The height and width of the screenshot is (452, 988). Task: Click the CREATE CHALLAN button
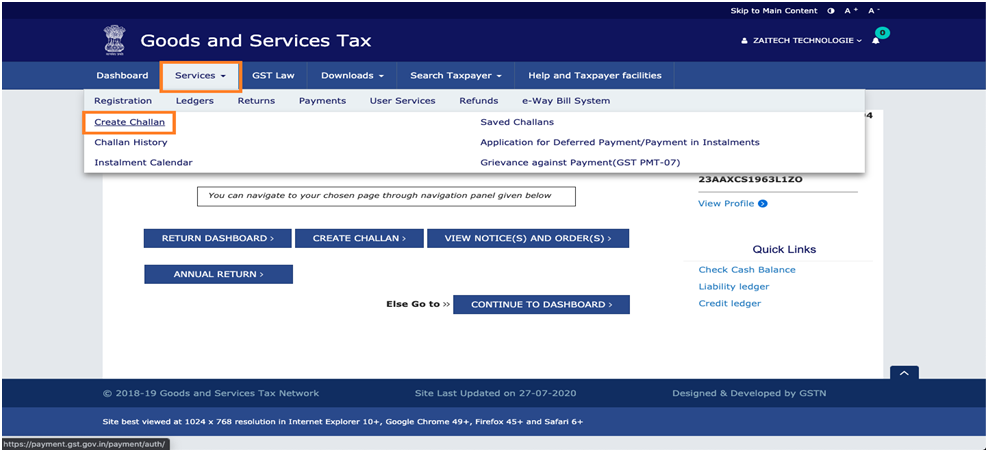359,238
